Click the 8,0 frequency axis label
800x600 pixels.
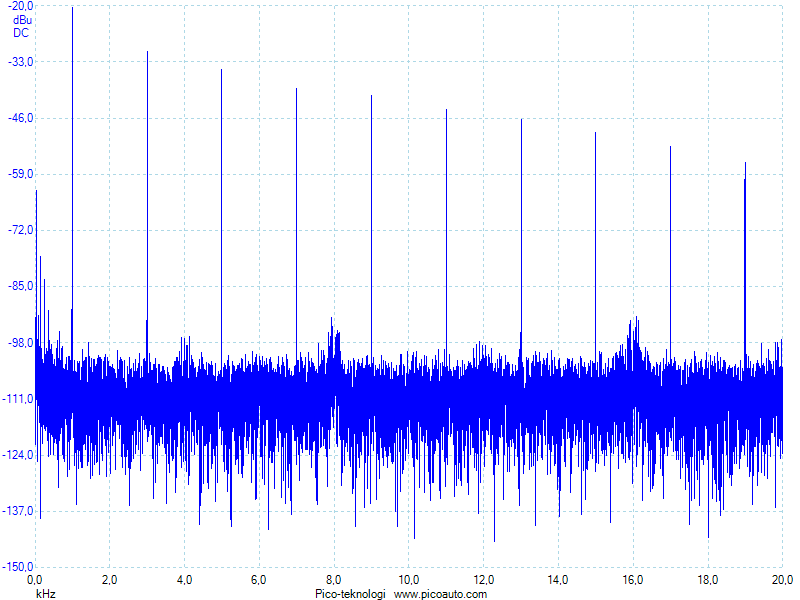click(334, 580)
